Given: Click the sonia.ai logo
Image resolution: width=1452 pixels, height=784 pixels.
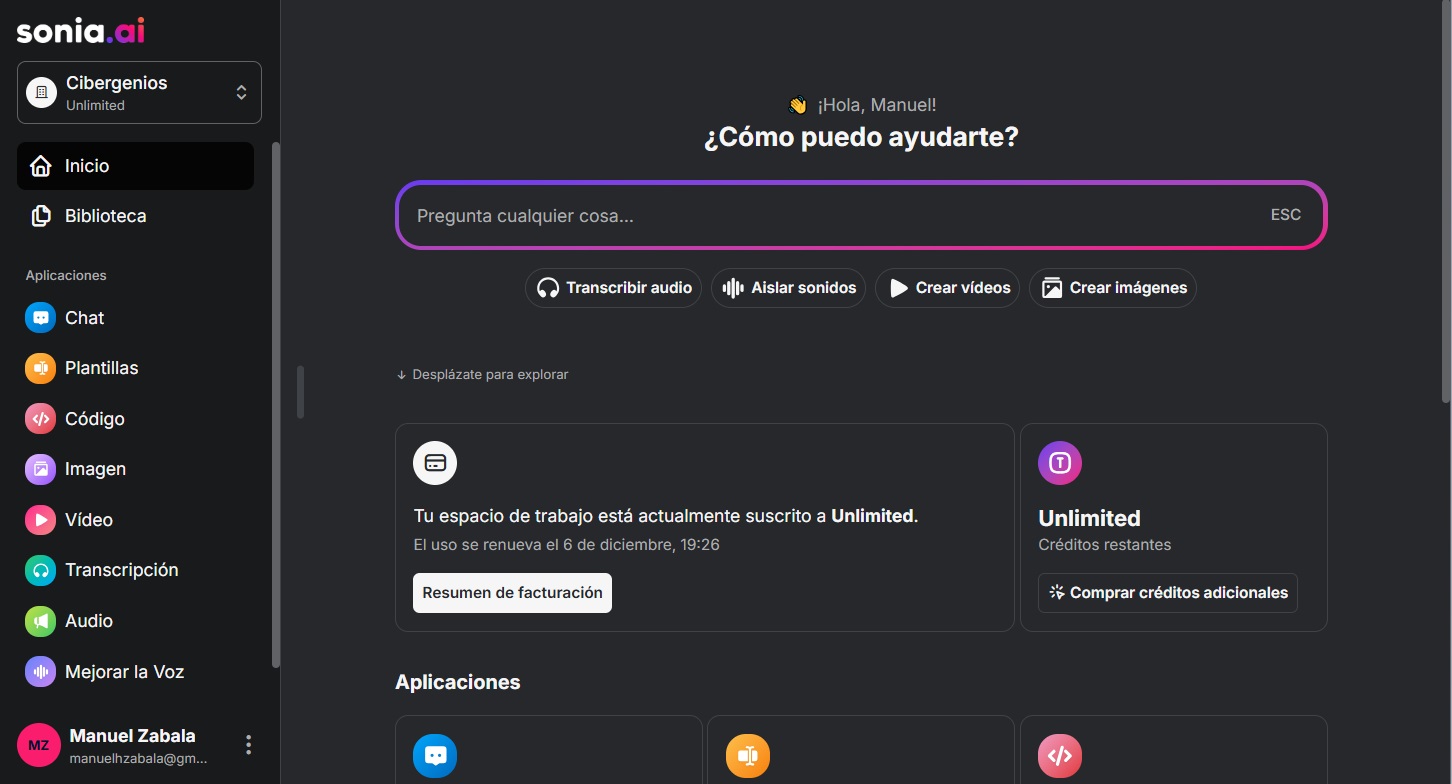Looking at the screenshot, I should (x=81, y=31).
